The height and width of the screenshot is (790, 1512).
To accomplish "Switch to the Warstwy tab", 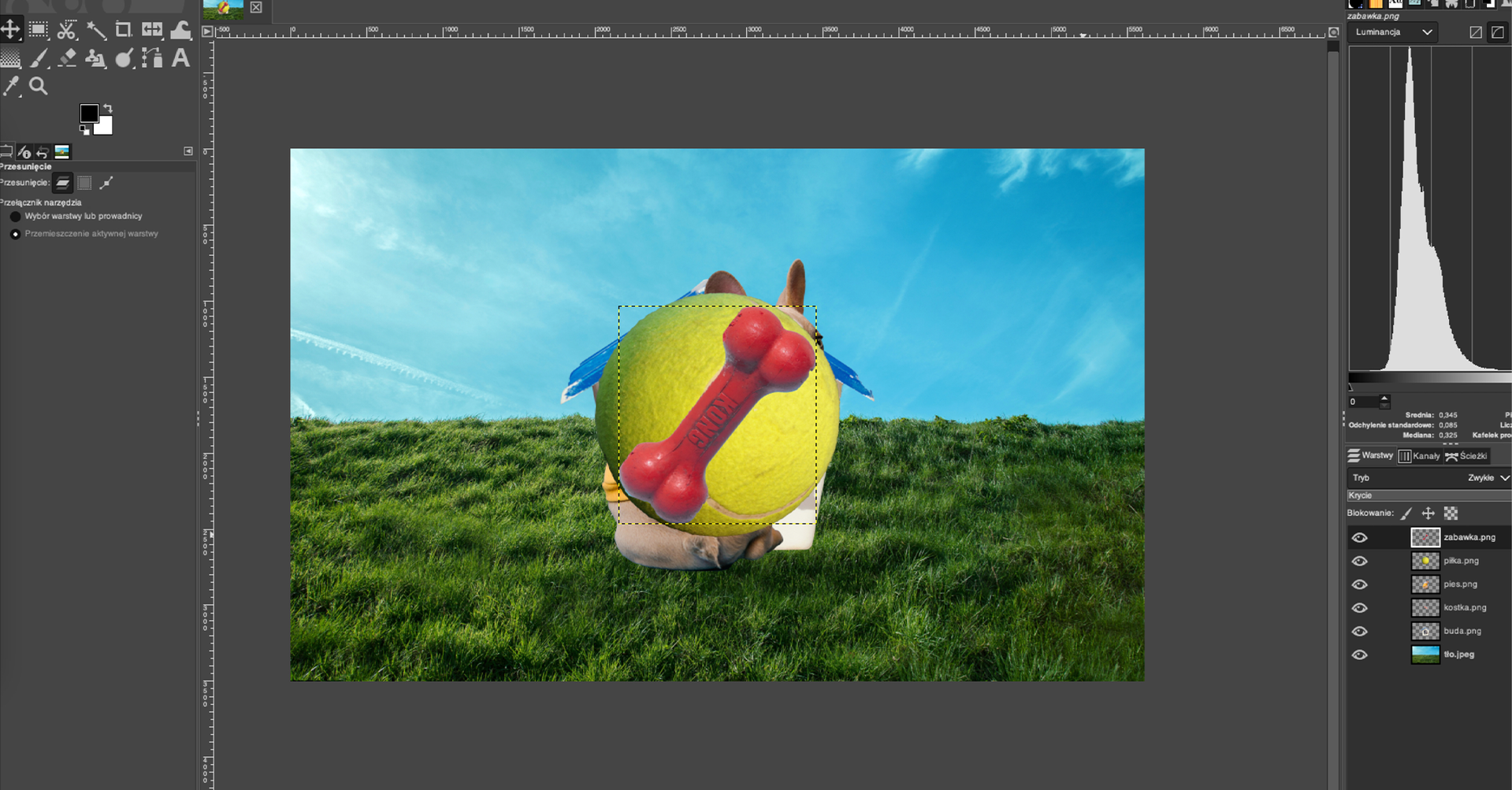I will pos(1370,455).
